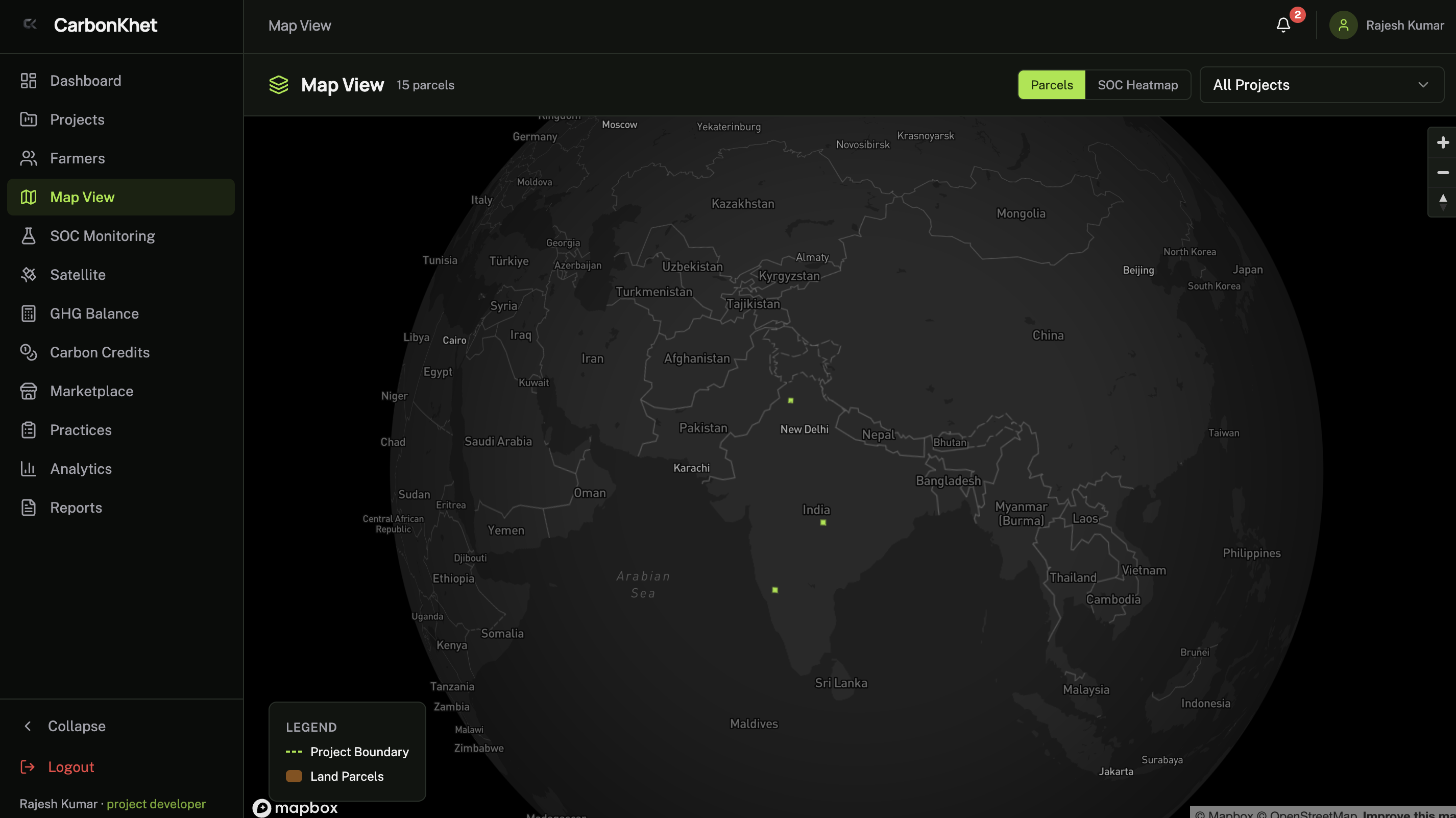Click the Map View map icon
1456x818 pixels.
[28, 197]
